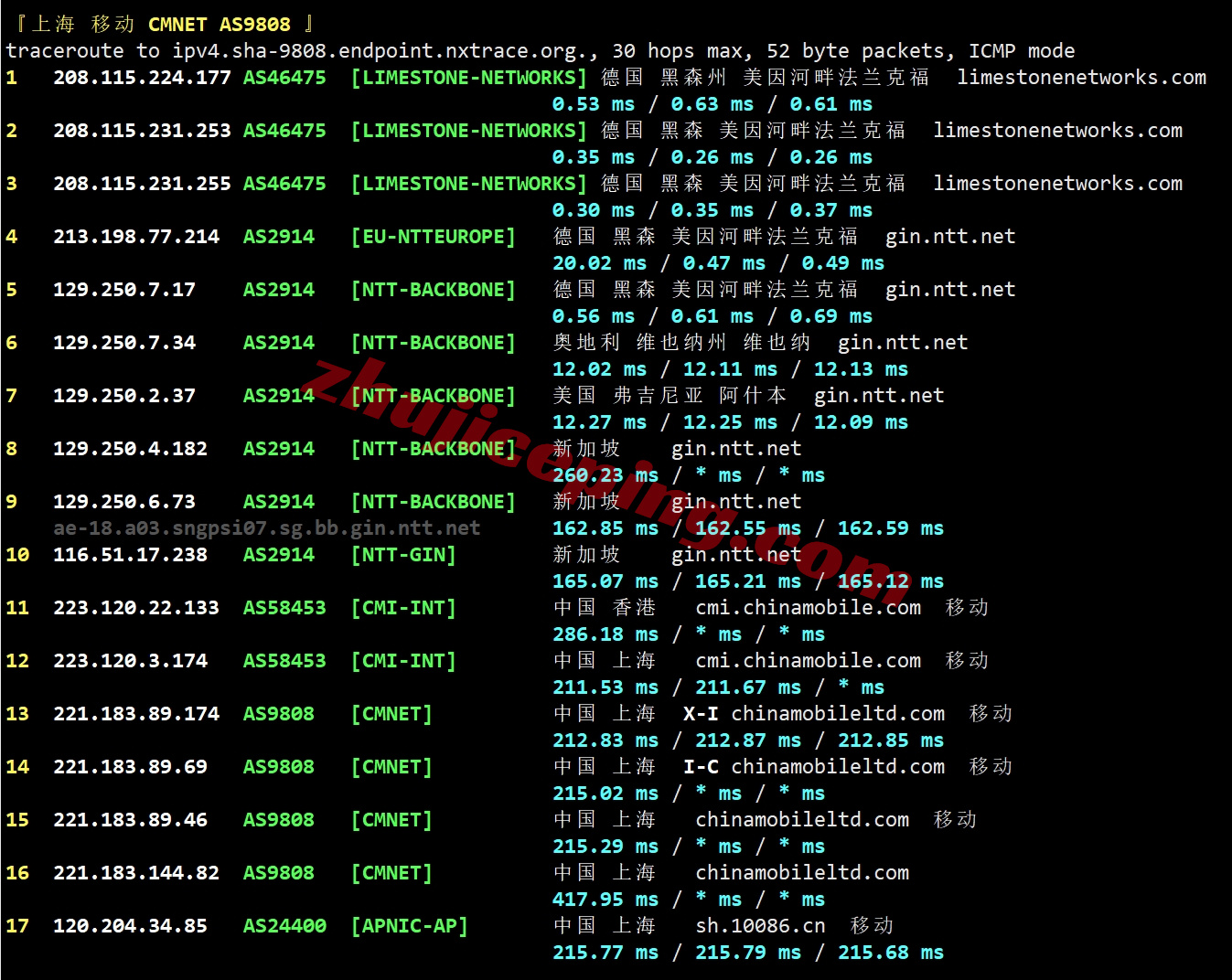Click IP 129.250.4.182 on hop 8

(130, 449)
